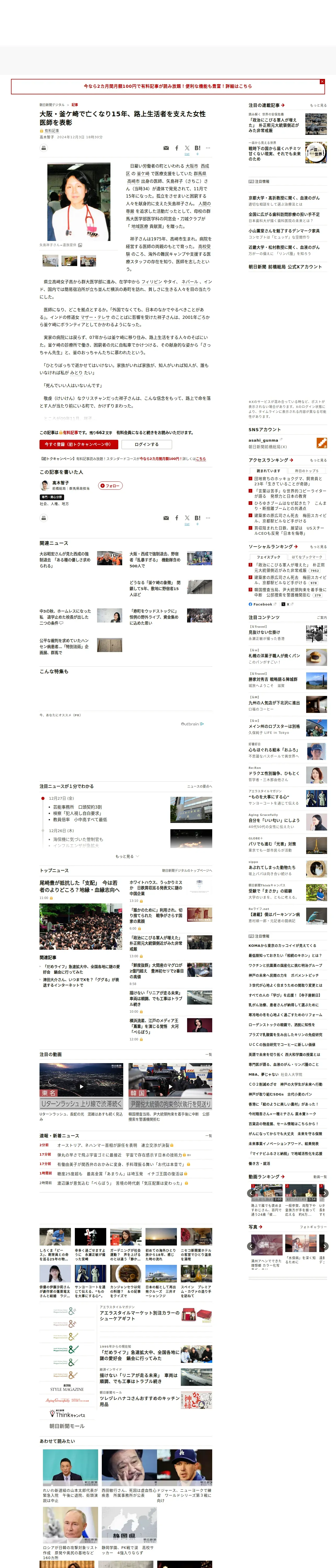
Task: Open 朝日新聞デジタル breadcrumb link
Action: (x=52, y=105)
